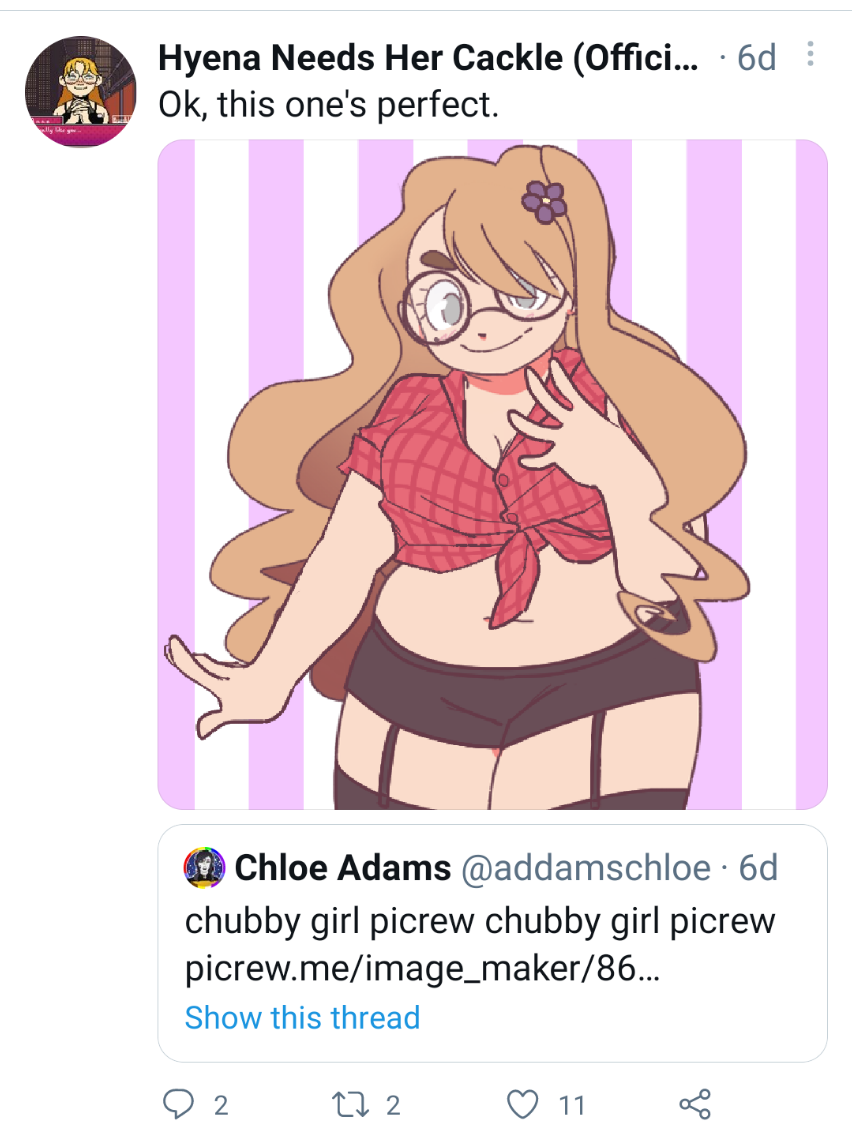
Task: Click the Chloe Adams display name
Action: click(343, 868)
